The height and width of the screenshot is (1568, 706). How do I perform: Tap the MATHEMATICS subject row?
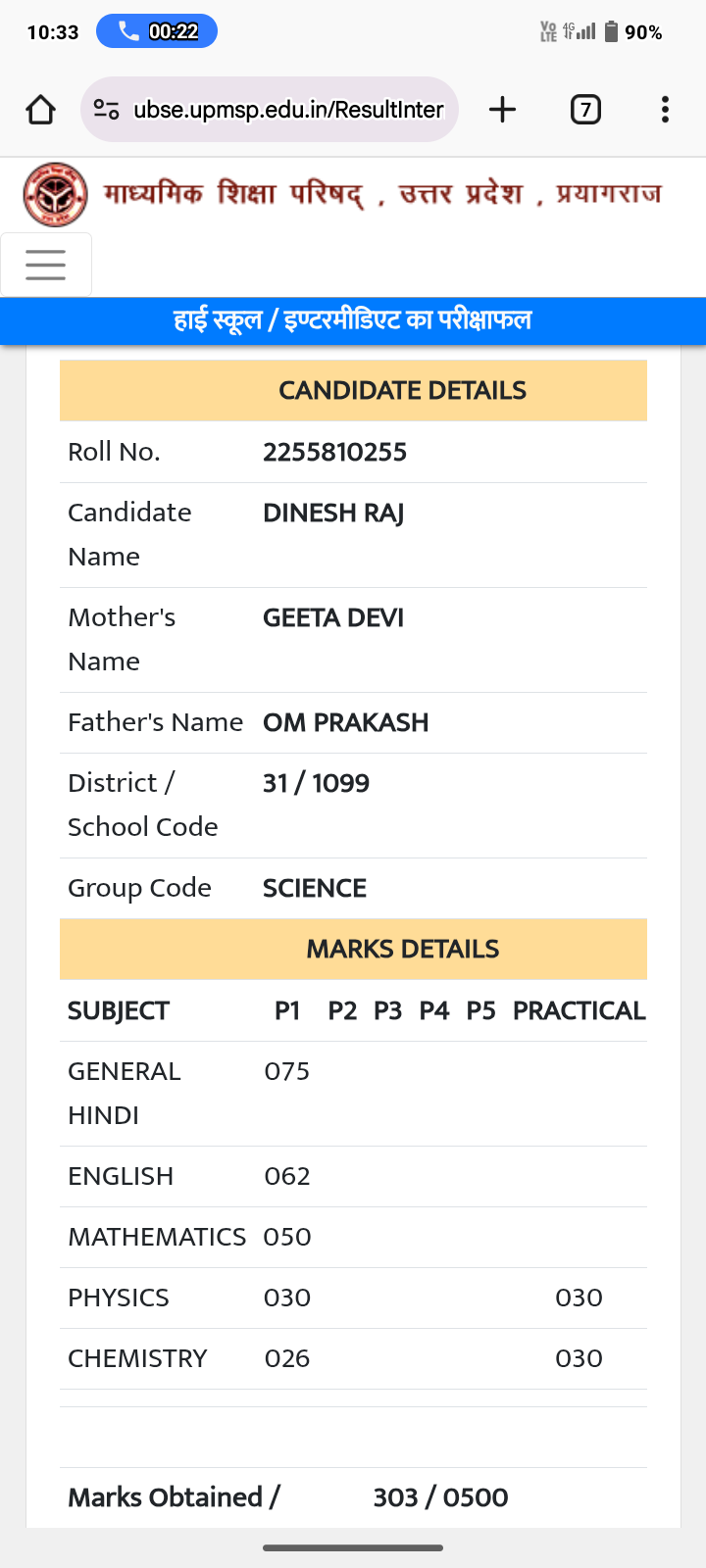[157, 1237]
